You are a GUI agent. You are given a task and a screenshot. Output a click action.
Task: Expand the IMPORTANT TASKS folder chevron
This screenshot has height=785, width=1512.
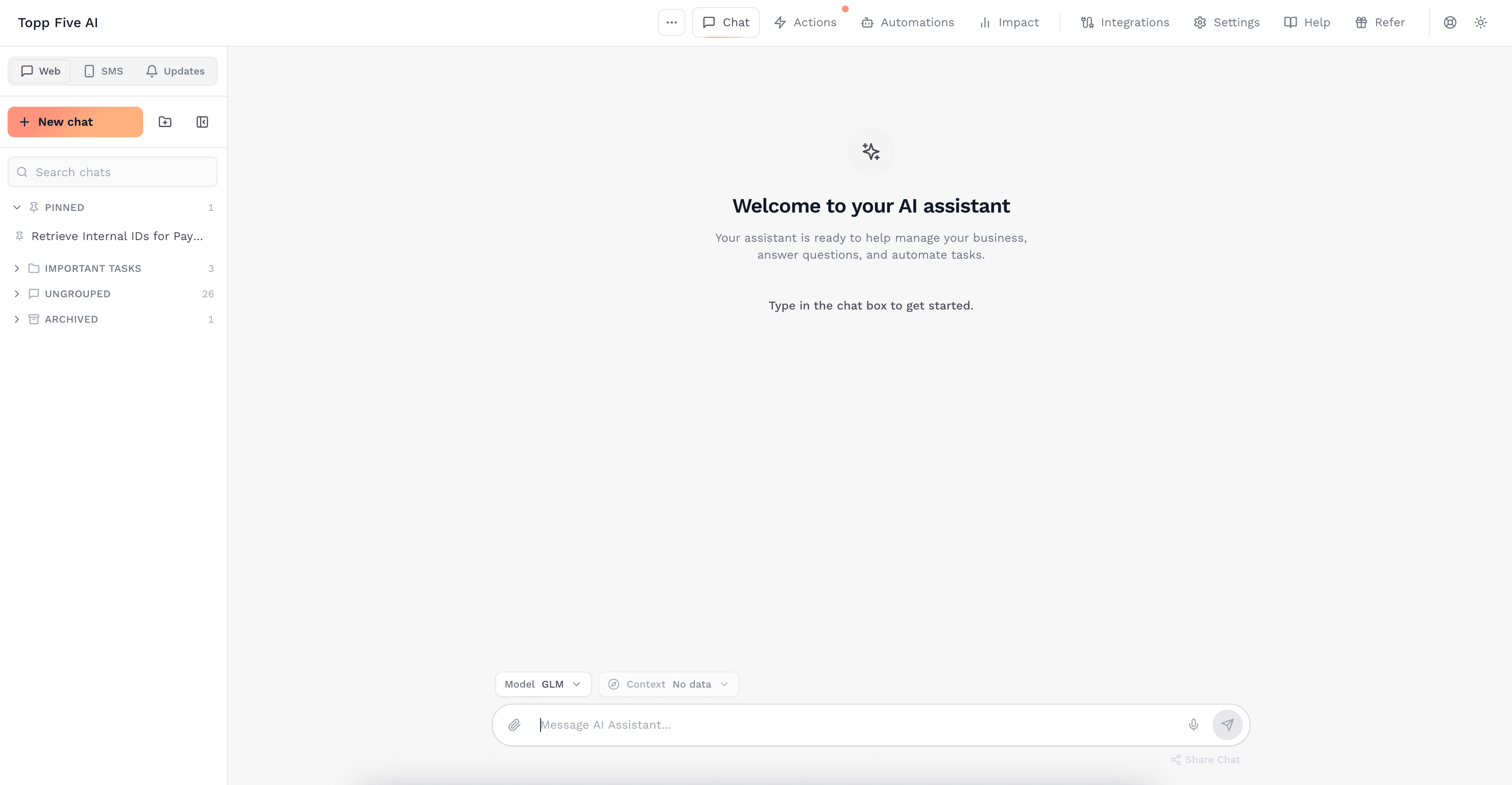17,268
